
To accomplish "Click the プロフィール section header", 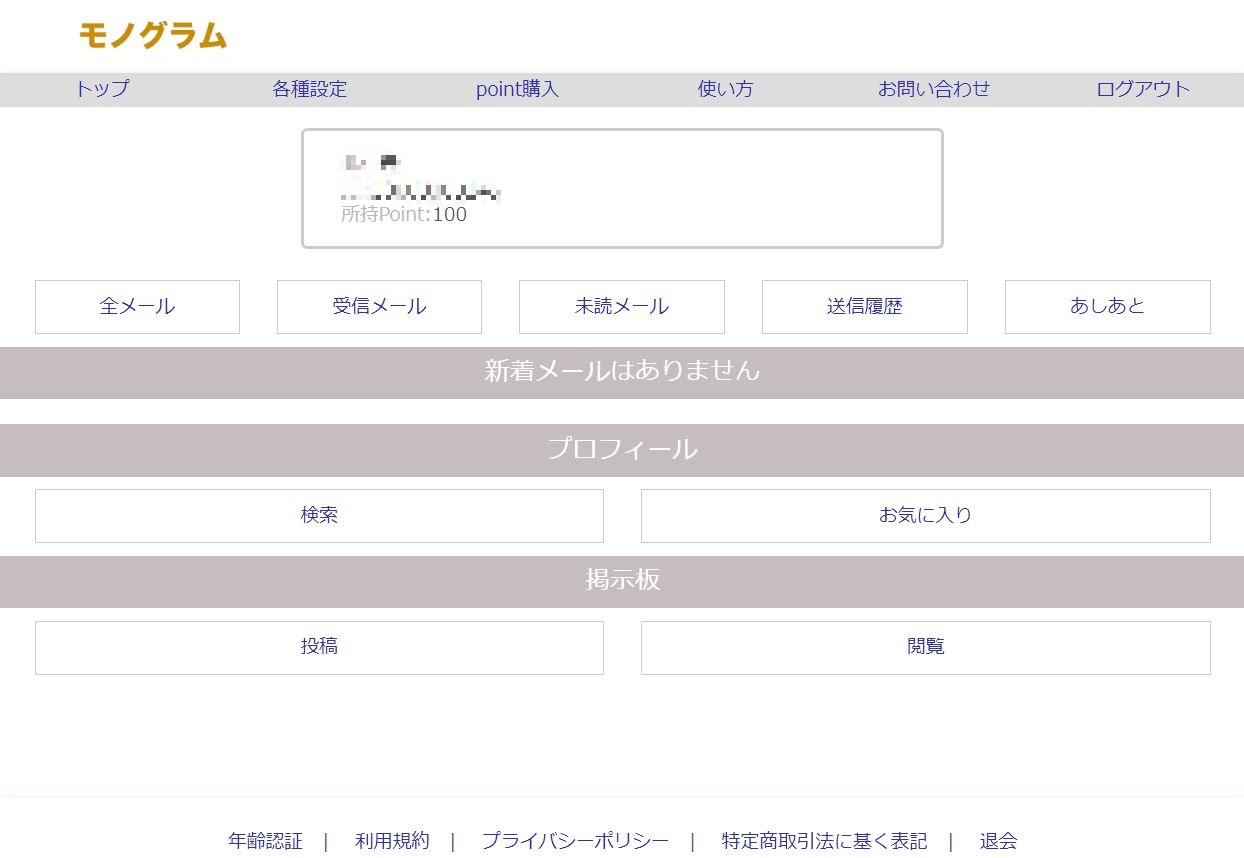I will click(x=622, y=450).
